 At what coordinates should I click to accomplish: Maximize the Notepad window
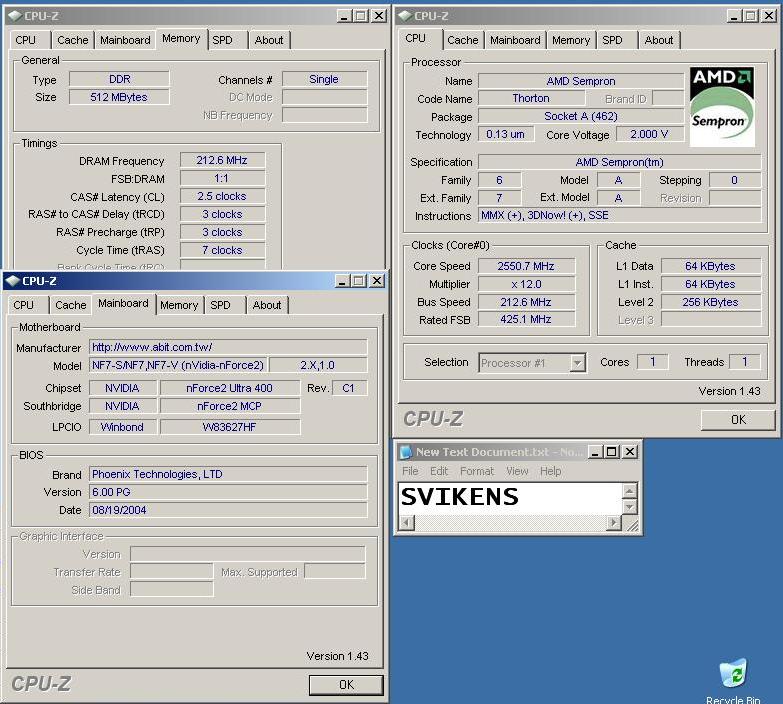[x=611, y=452]
